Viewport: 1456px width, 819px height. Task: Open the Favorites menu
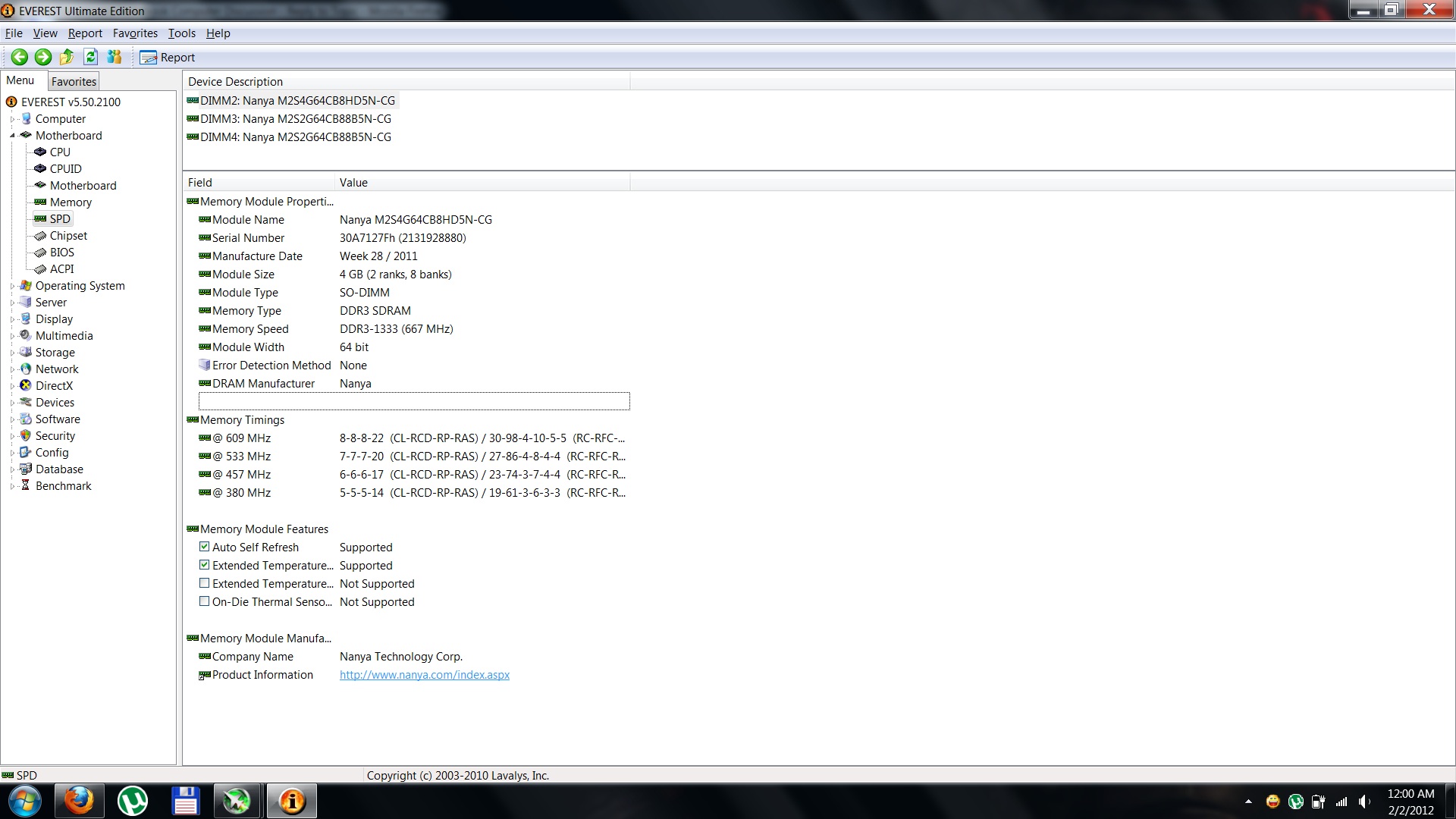coord(135,33)
